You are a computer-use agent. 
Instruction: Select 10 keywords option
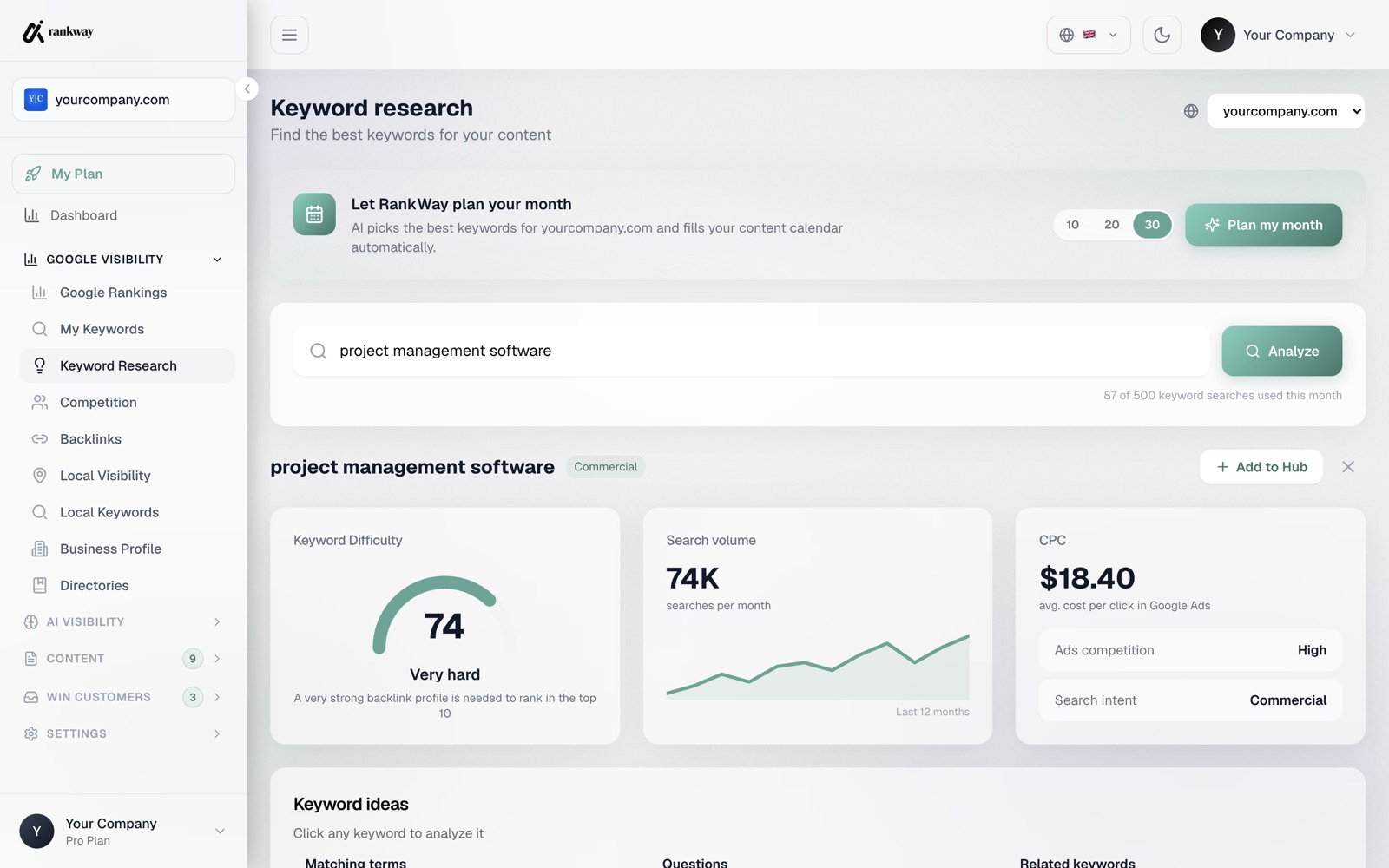coord(1073,225)
